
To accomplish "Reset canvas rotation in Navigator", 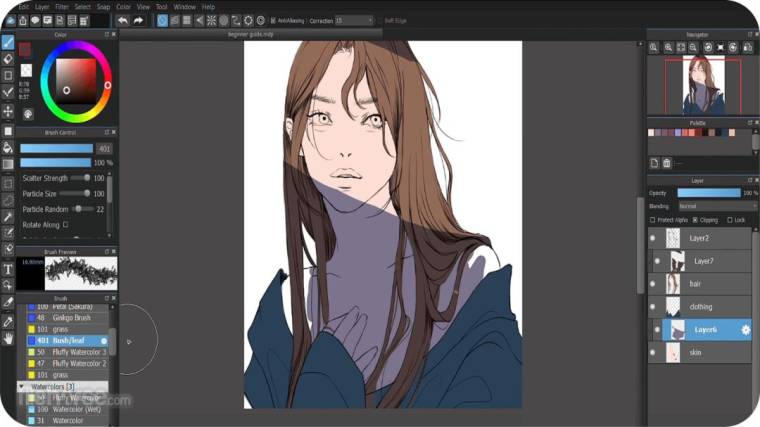I will 721,47.
